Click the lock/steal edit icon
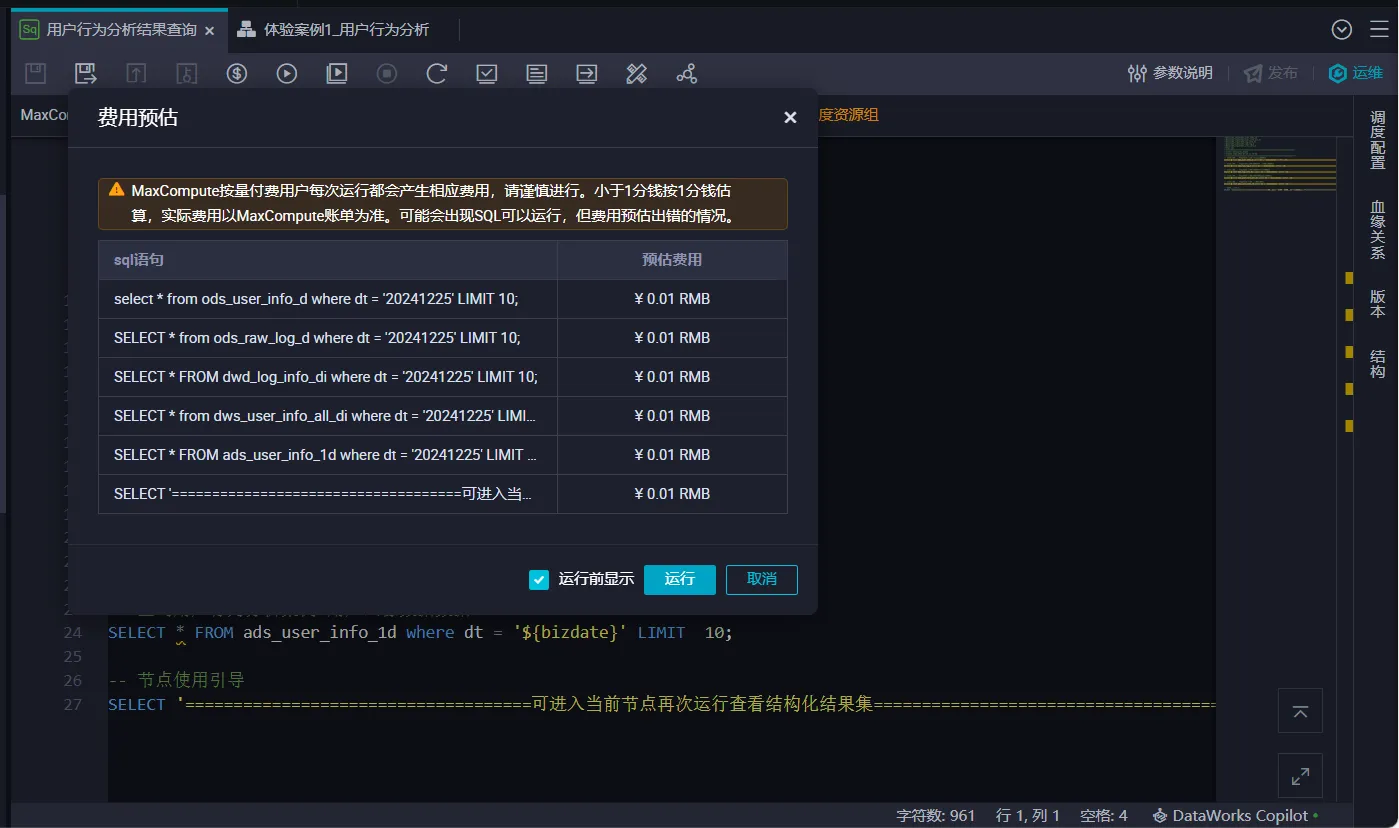Image resolution: width=1399 pixels, height=828 pixels. click(x=186, y=73)
